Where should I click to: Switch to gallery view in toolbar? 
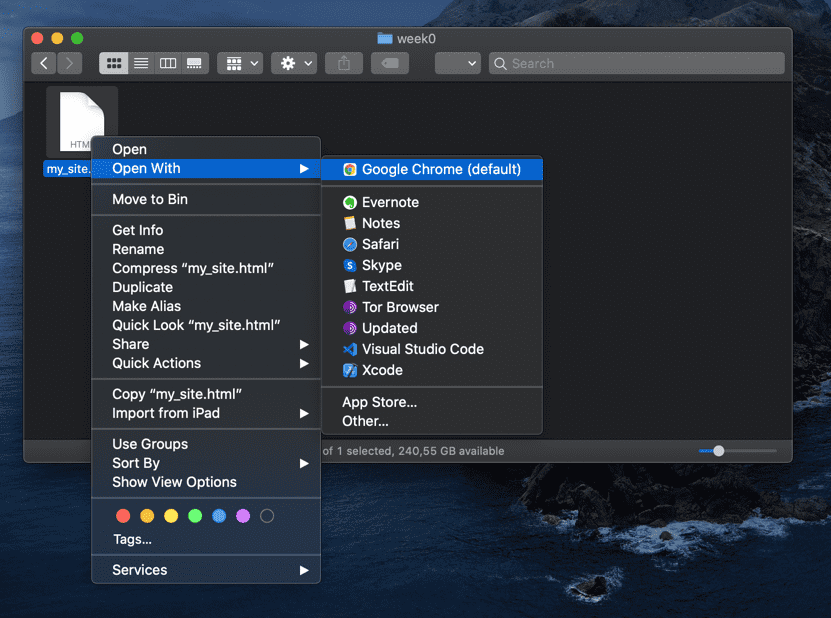[195, 64]
